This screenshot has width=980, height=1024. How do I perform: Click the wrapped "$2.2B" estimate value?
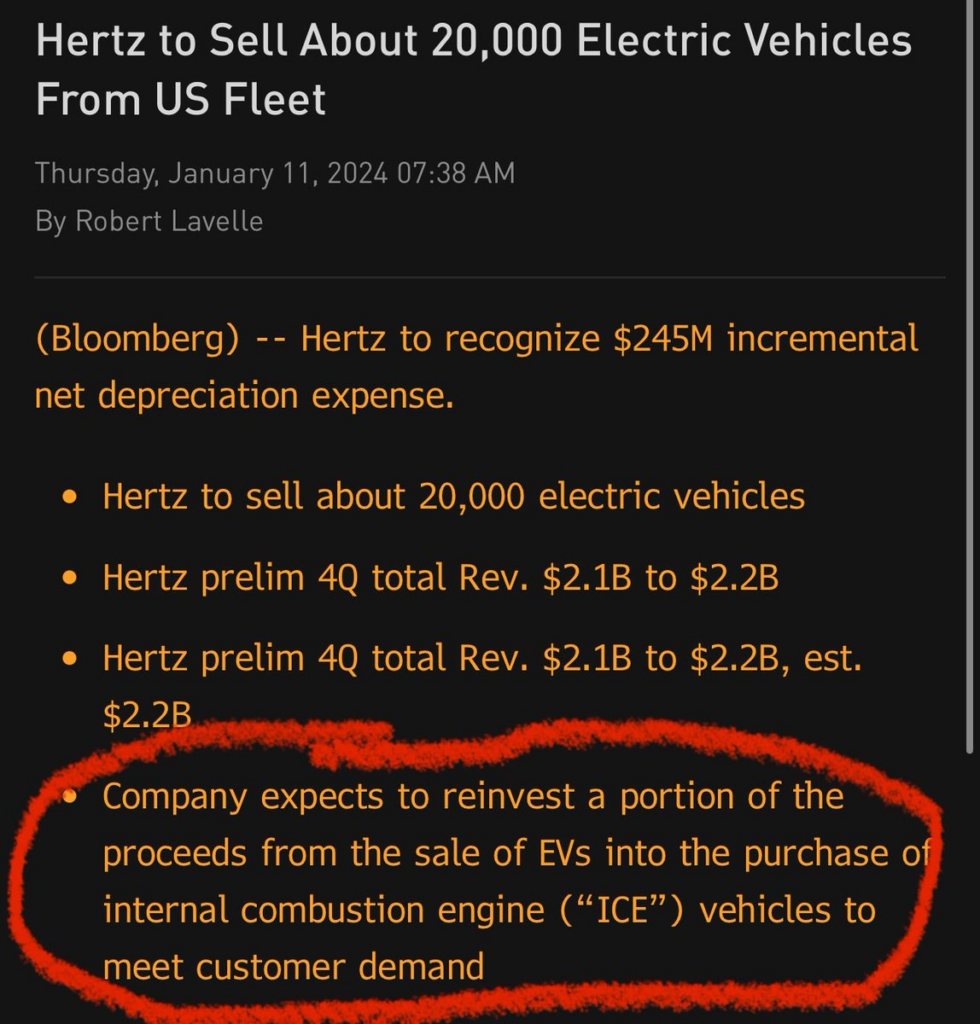click(146, 714)
